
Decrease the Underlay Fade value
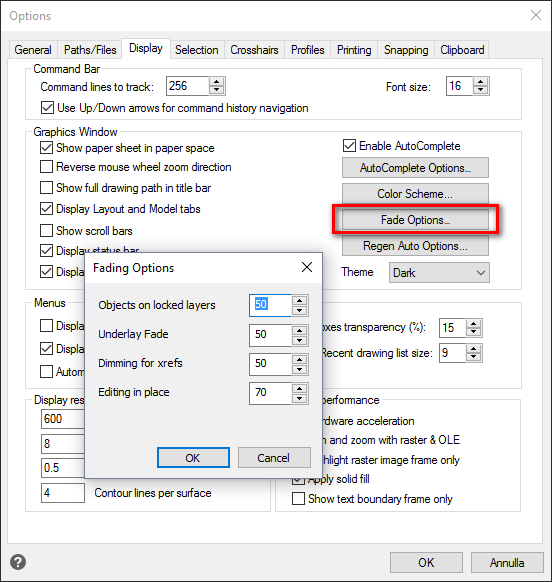tap(299, 340)
